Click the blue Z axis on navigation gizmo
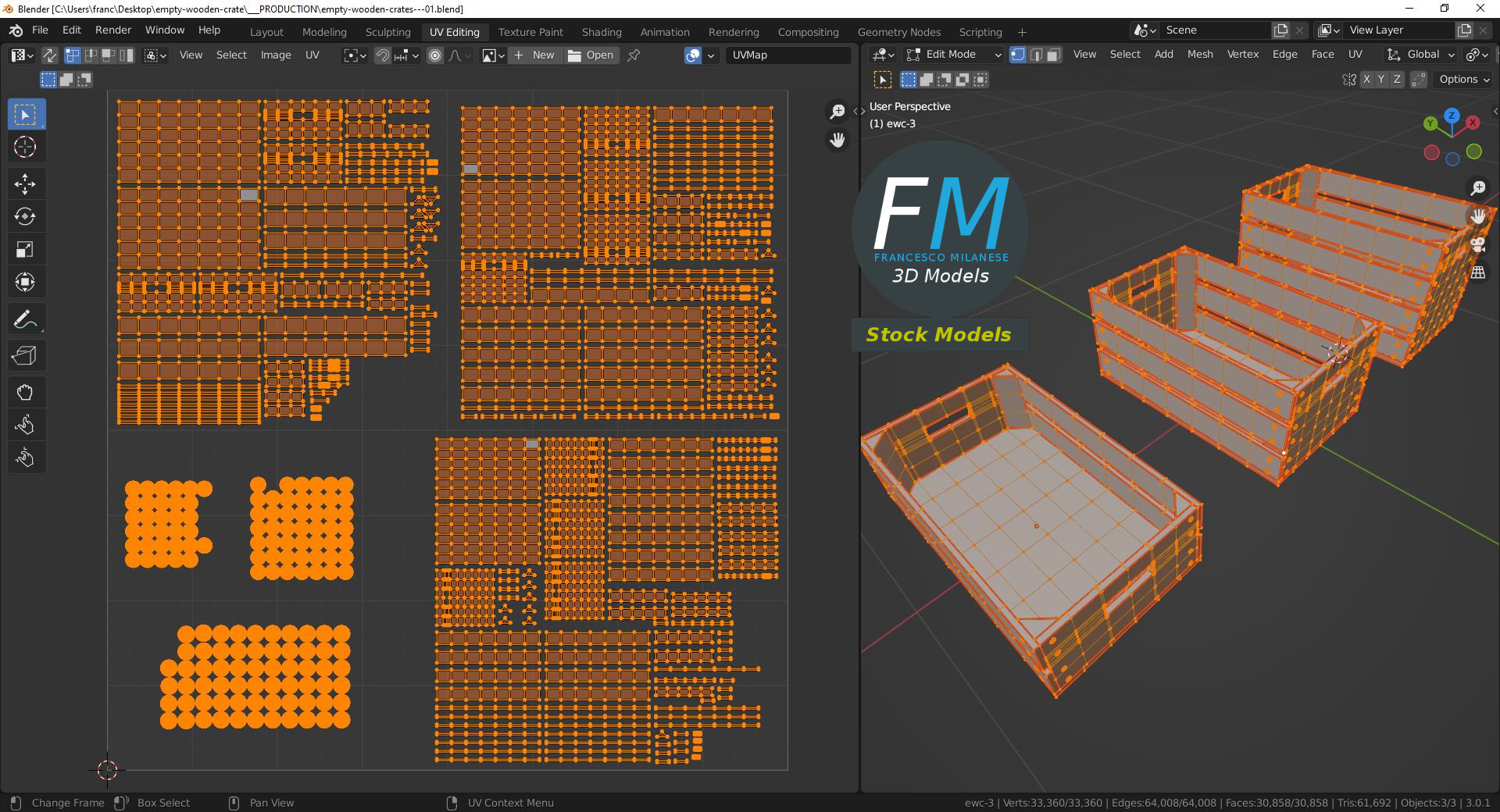1500x812 pixels. coord(1452,116)
